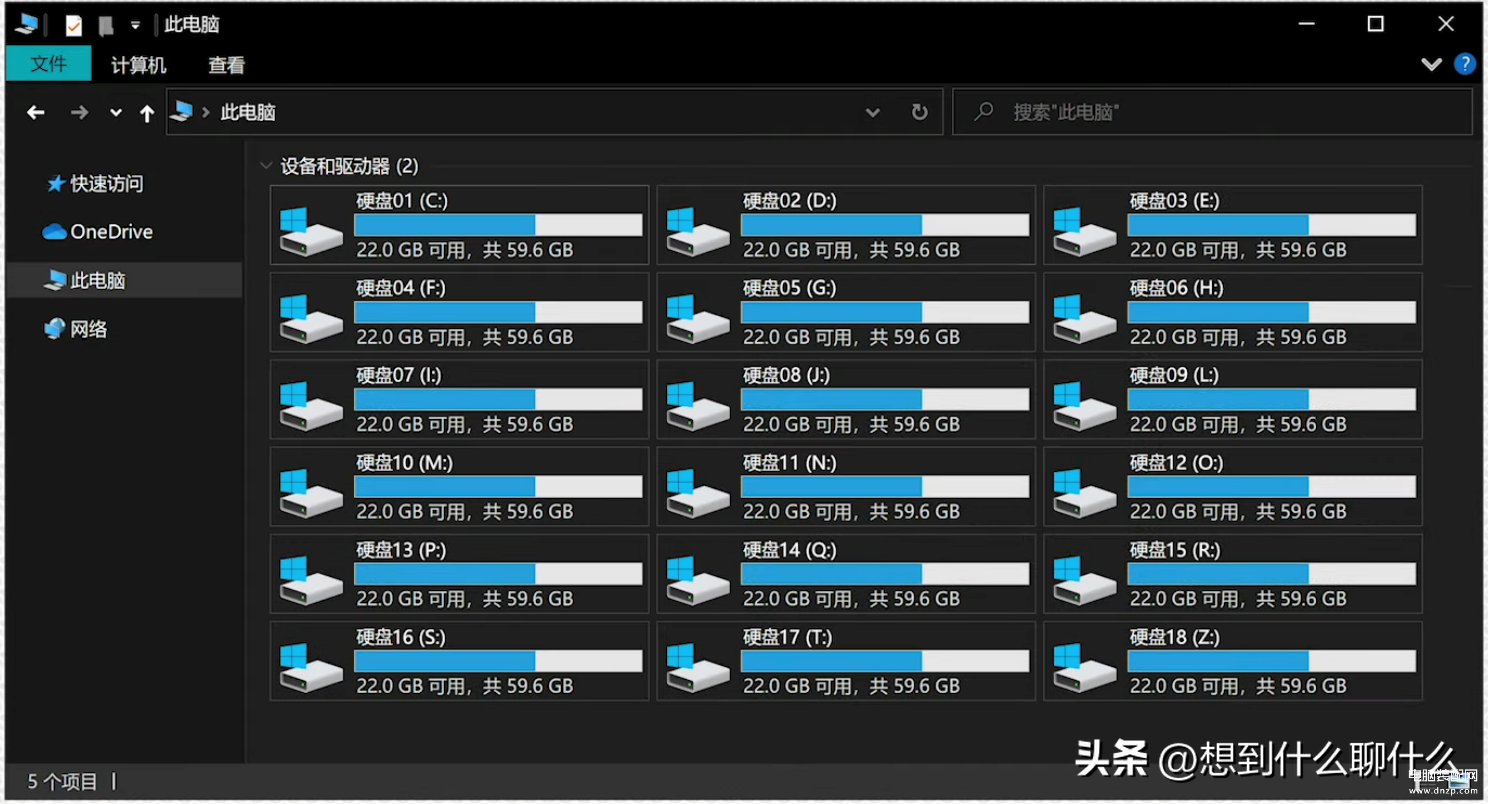Image resolution: width=1488 pixels, height=804 pixels.
Task: Click the 5 个项目 status bar text
Action: coord(63,782)
